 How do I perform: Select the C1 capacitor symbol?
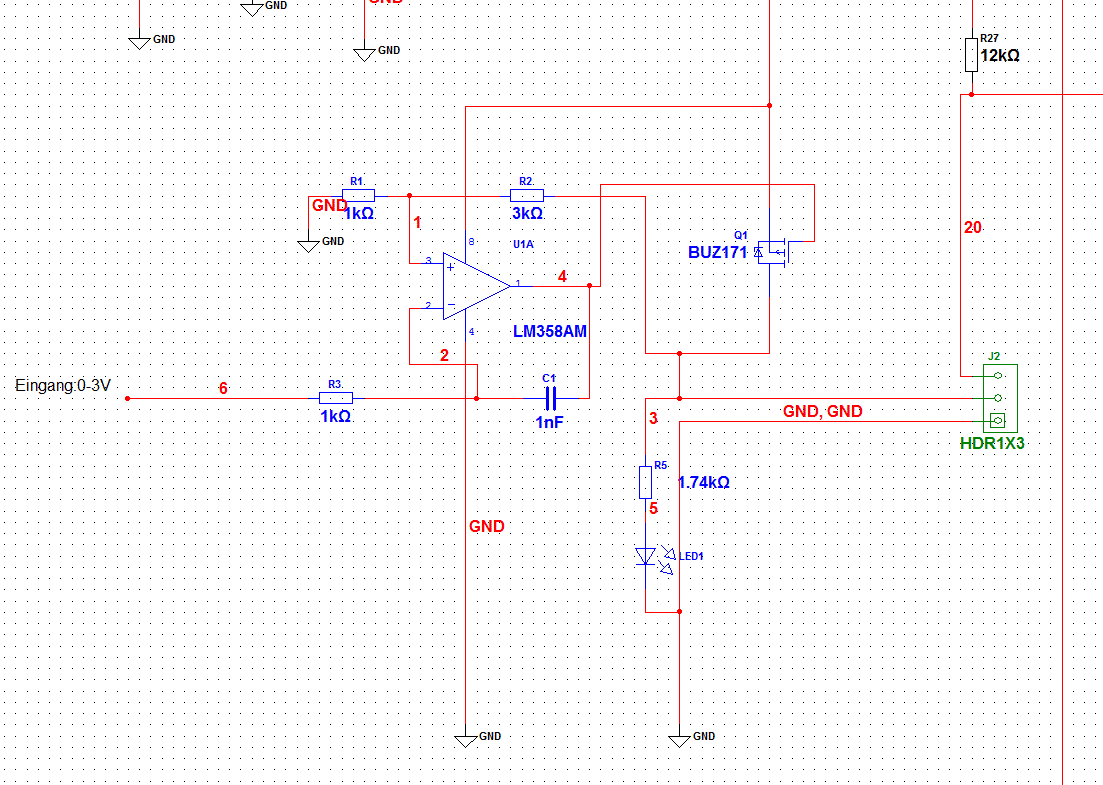click(x=551, y=399)
